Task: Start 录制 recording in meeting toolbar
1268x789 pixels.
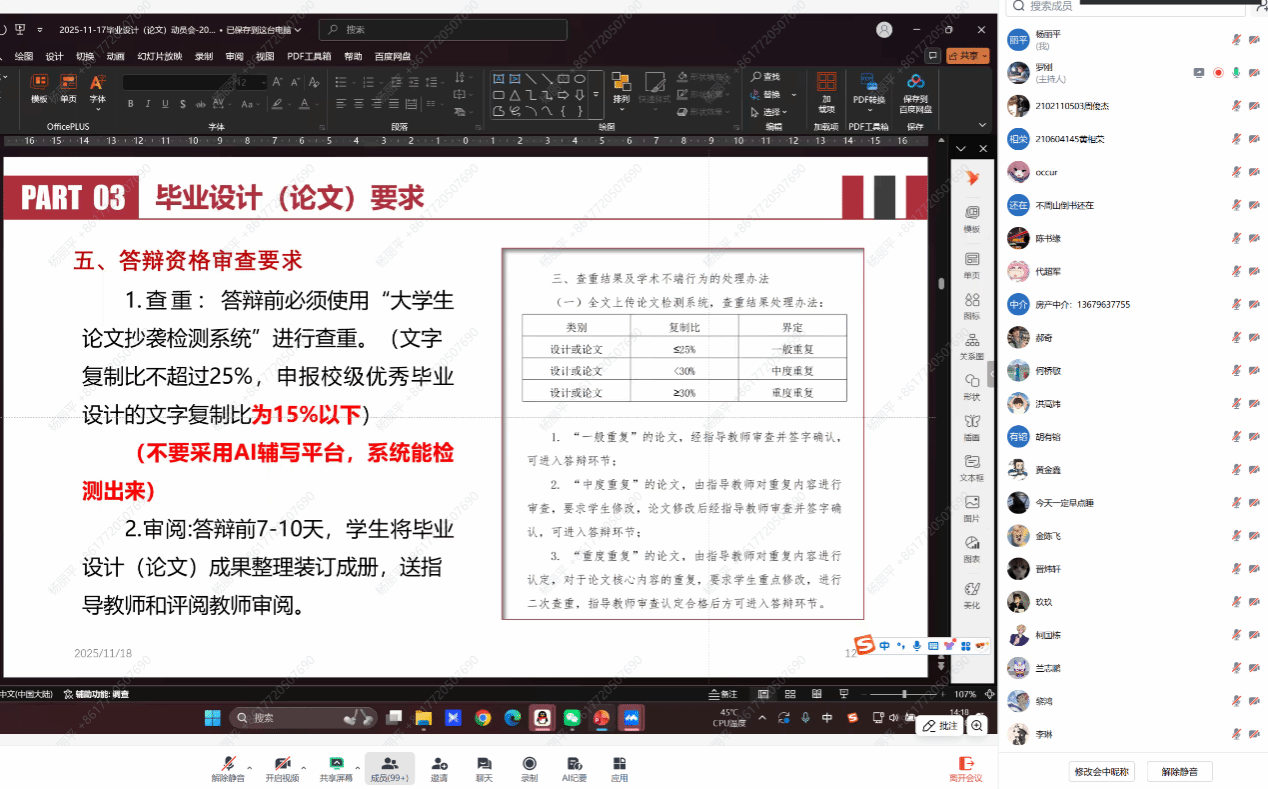Action: pyautogui.click(x=529, y=767)
